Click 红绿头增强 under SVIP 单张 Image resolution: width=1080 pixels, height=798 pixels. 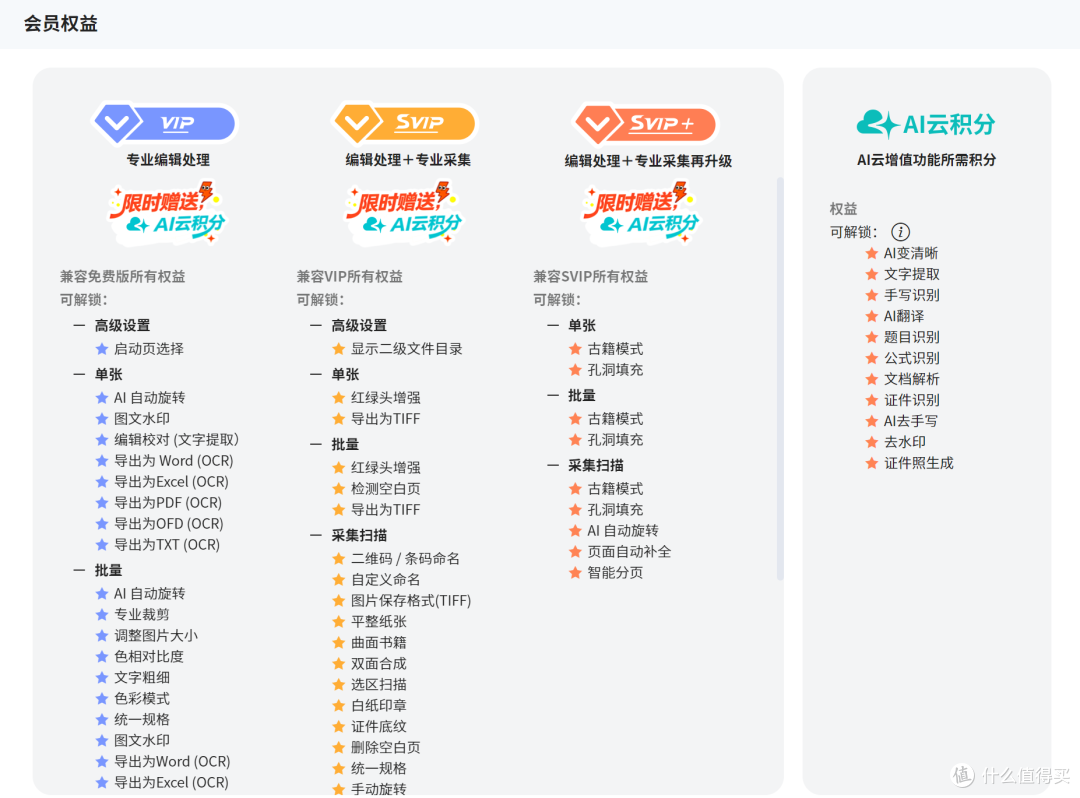(x=386, y=398)
